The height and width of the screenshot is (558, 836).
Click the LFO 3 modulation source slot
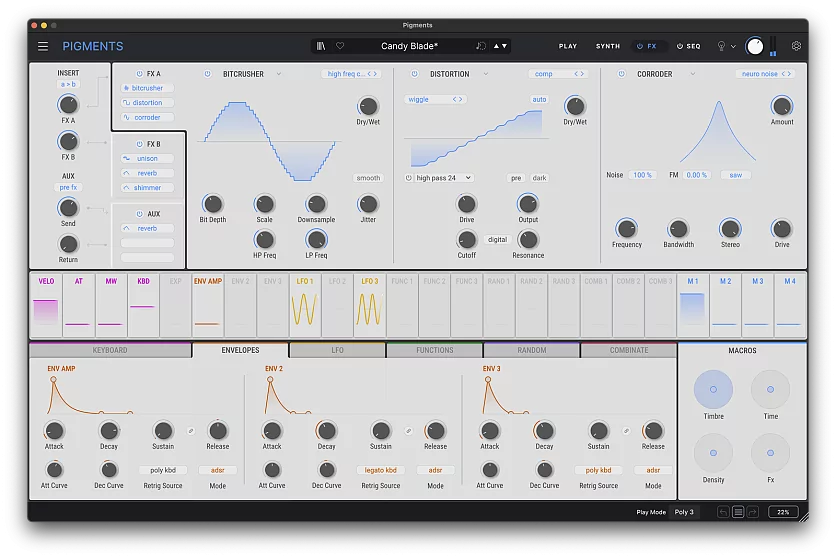pos(369,306)
